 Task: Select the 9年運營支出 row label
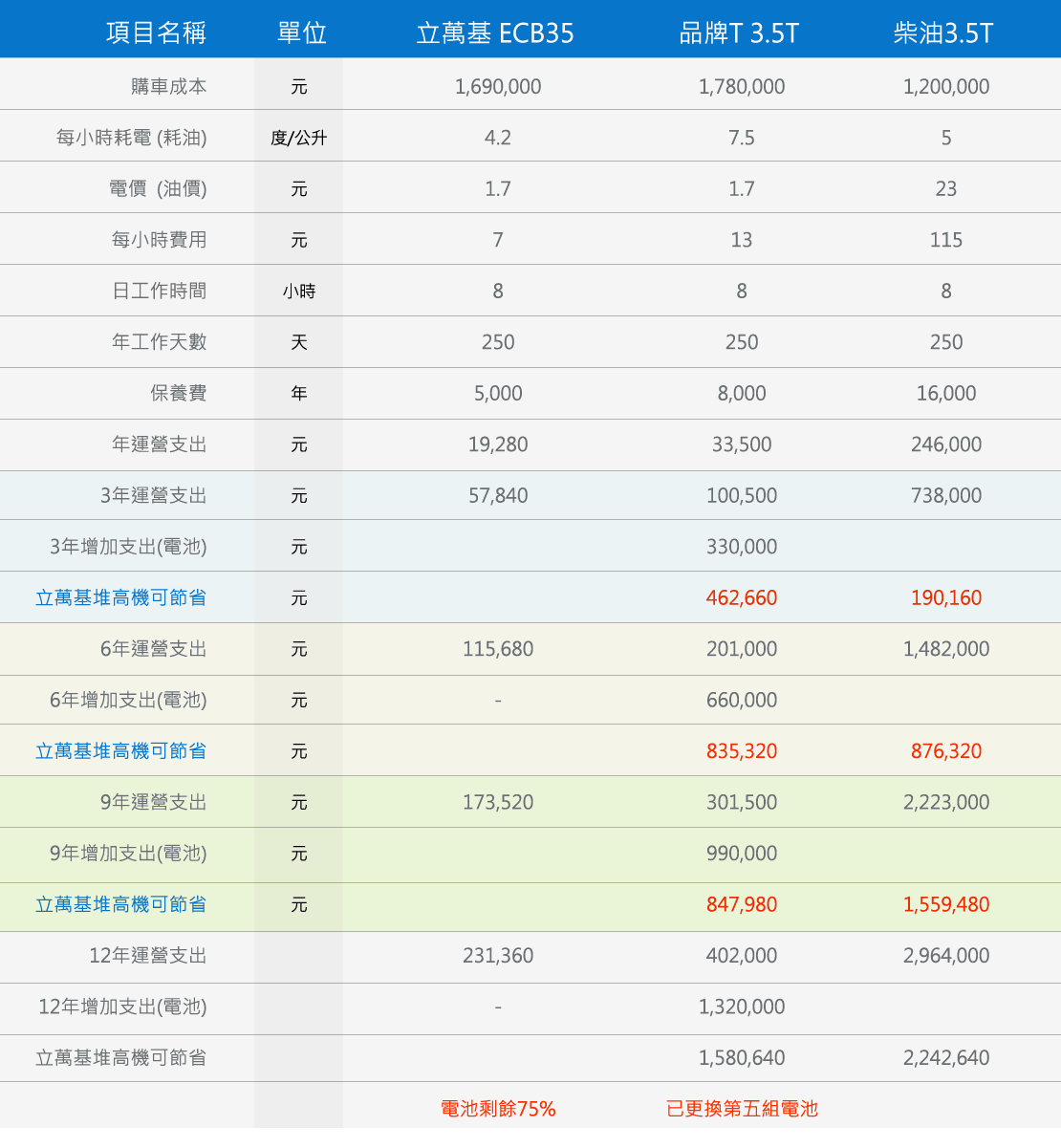pyautogui.click(x=154, y=802)
